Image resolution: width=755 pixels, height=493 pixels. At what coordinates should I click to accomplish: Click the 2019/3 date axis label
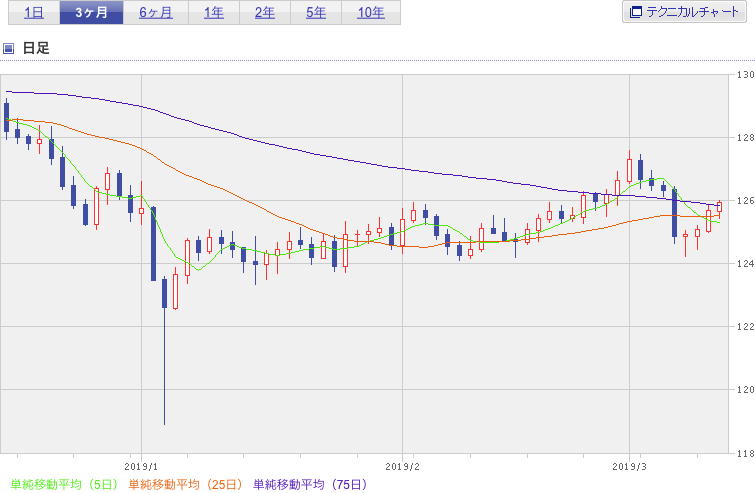click(629, 467)
